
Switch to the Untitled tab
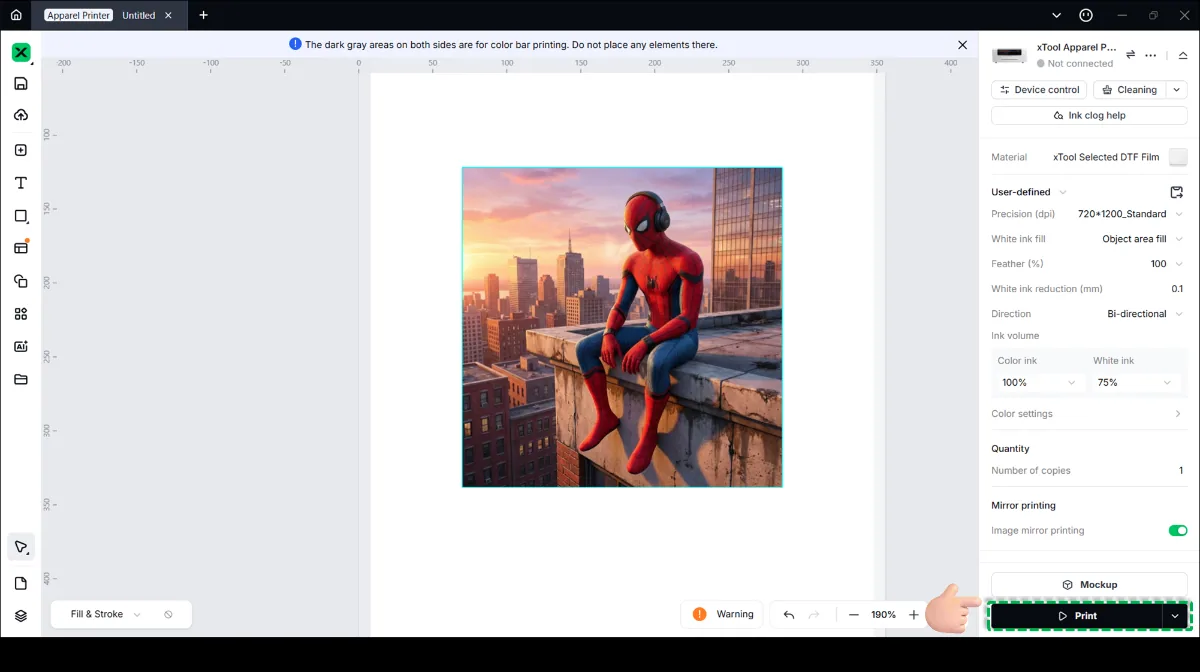139,15
